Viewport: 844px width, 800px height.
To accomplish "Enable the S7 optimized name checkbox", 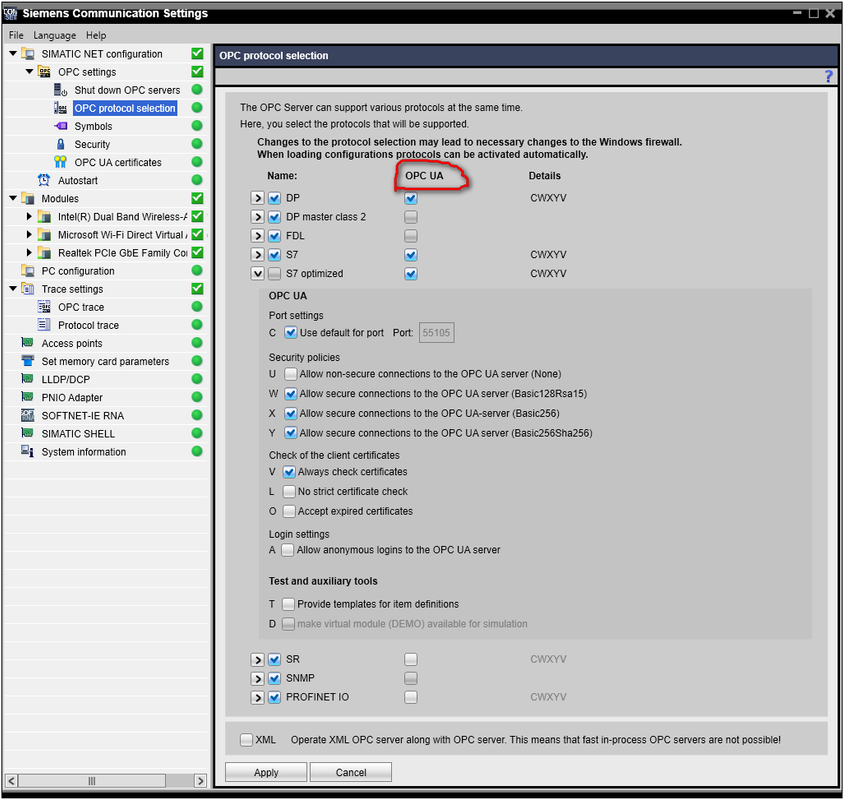I will pyautogui.click(x=275, y=273).
